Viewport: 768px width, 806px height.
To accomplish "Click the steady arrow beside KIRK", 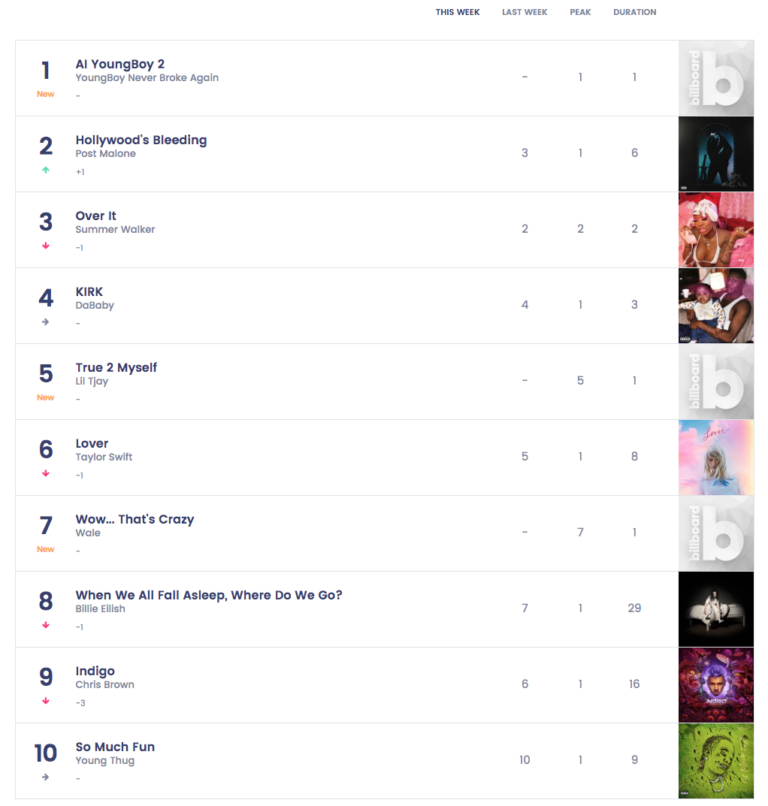I will pyautogui.click(x=46, y=324).
